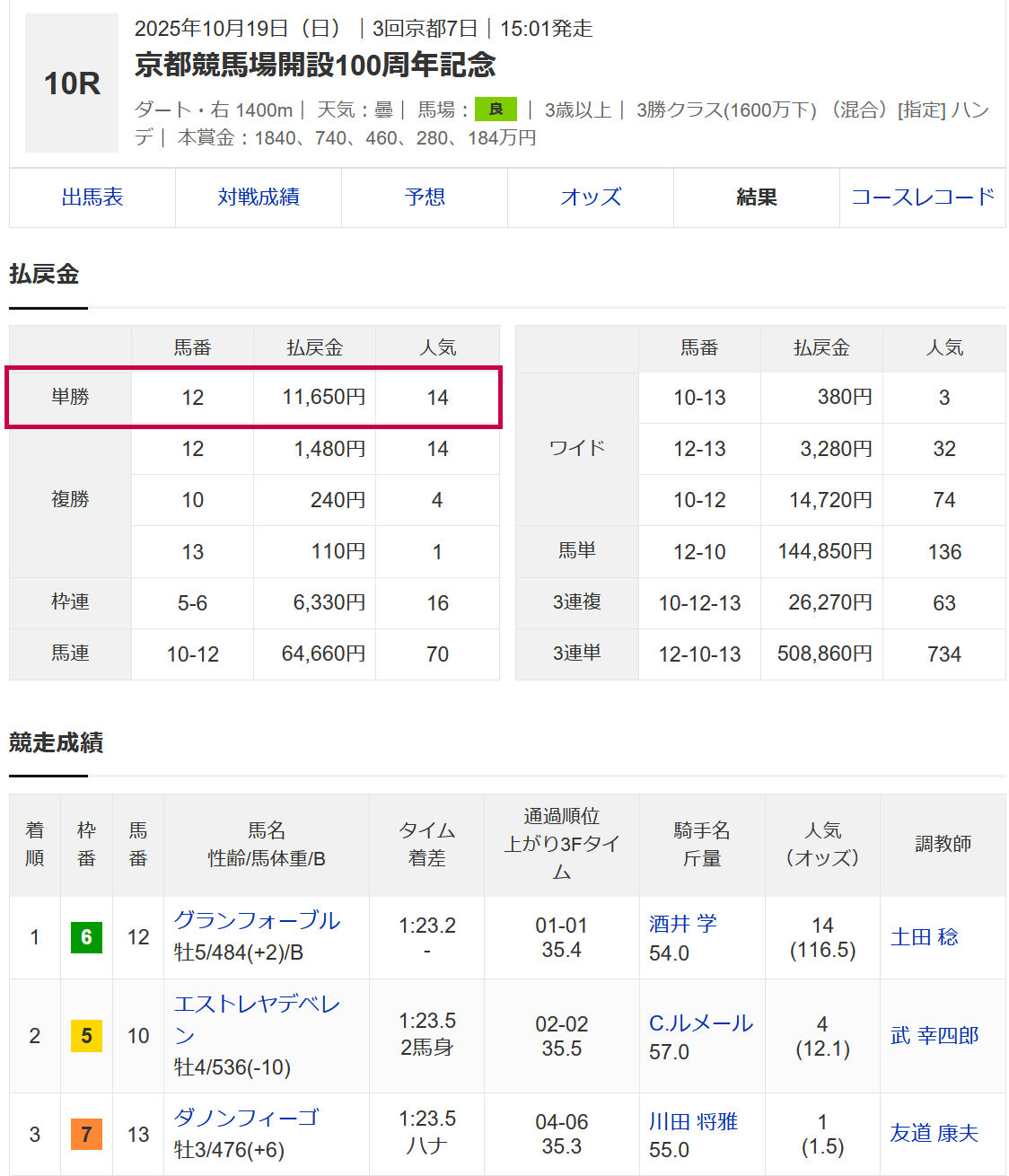The height and width of the screenshot is (1176, 1009).
Task: Click the orange frame number 7 badge
Action: coord(86,1134)
